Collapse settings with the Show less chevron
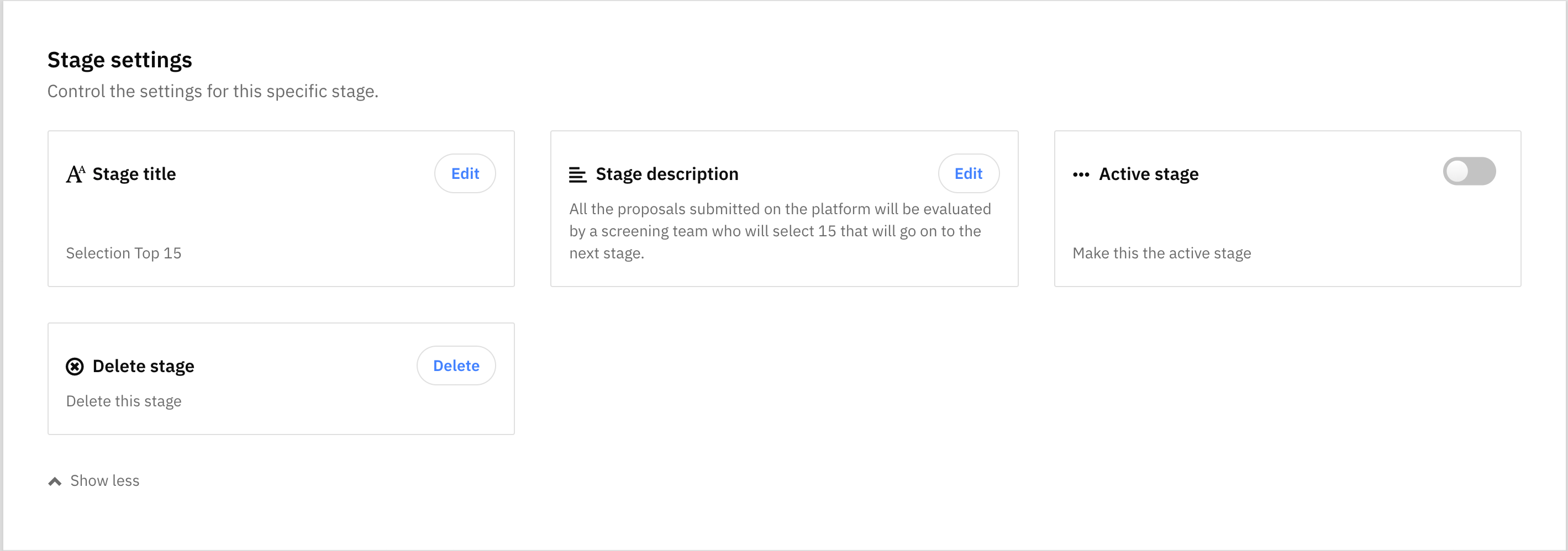The width and height of the screenshot is (1568, 551). tap(55, 481)
